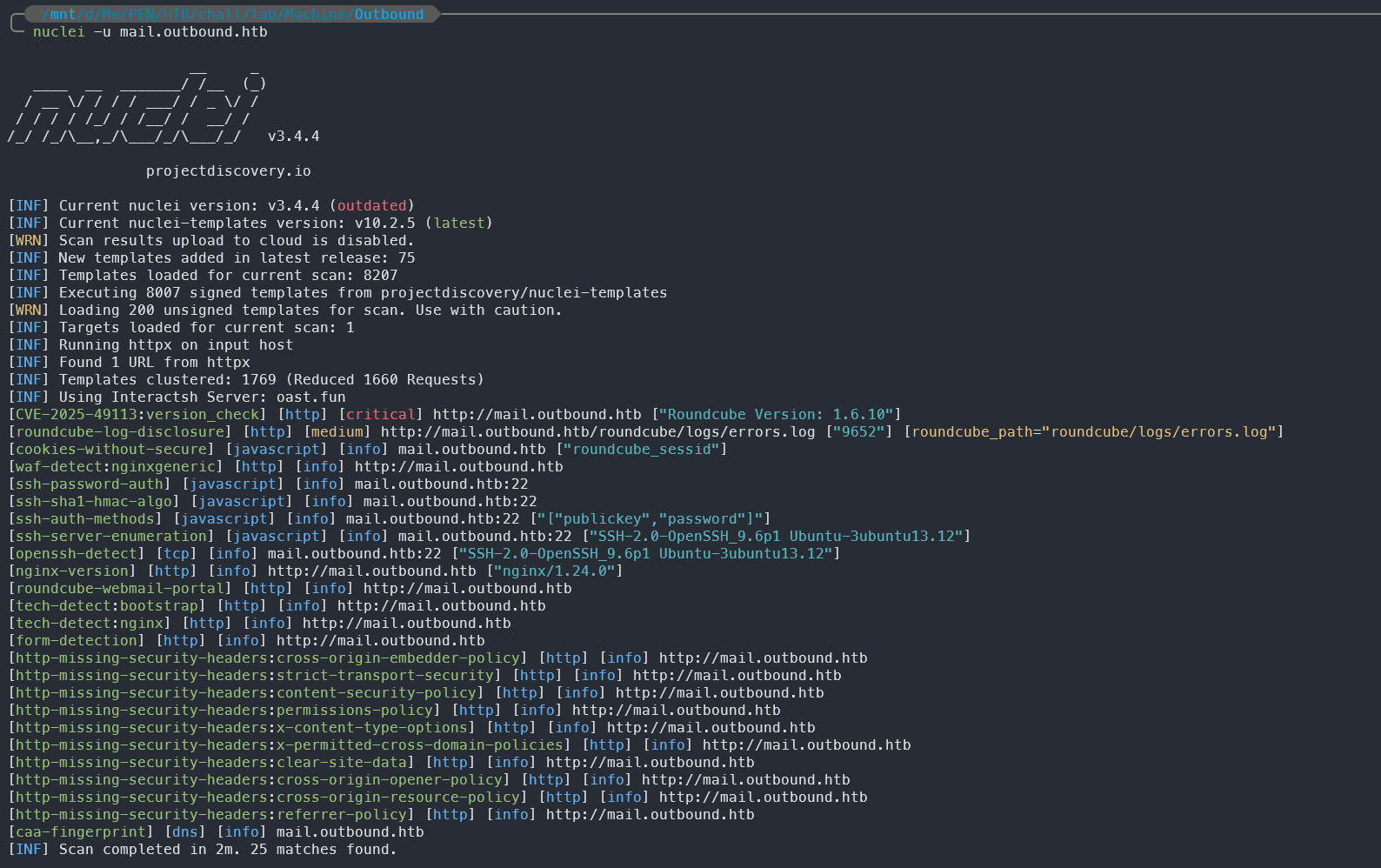Screen dimensions: 1381x868
Task: Click the 'tech-detect:nginx' template ID
Action: point(90,624)
